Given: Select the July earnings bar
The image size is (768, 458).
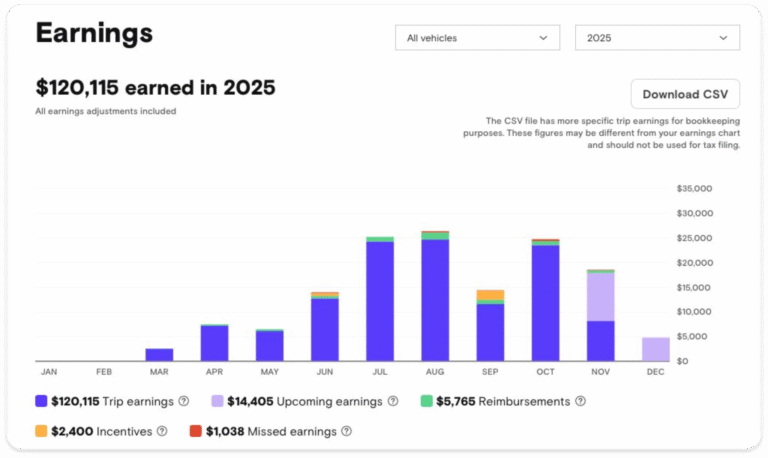Looking at the screenshot, I should pos(380,300).
